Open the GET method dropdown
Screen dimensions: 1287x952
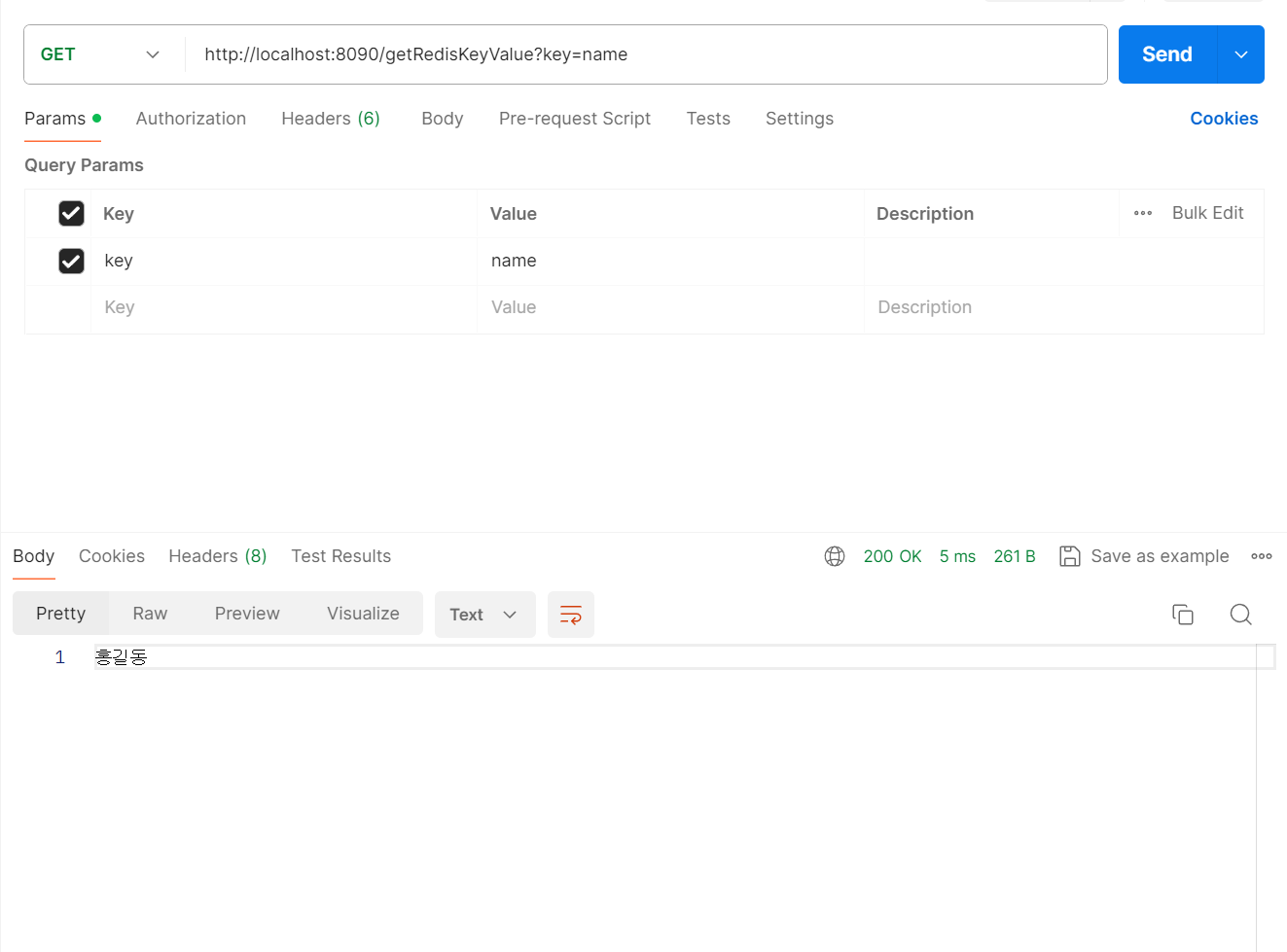100,54
